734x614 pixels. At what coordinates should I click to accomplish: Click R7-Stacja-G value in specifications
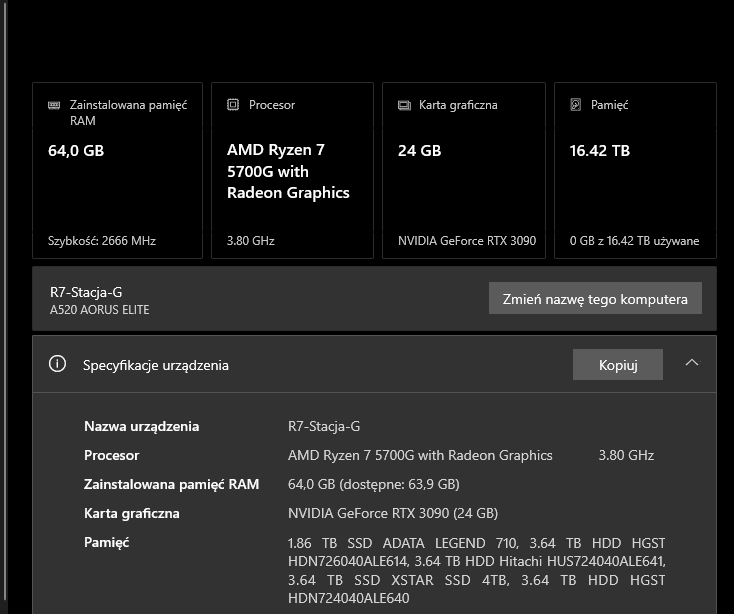click(324, 426)
